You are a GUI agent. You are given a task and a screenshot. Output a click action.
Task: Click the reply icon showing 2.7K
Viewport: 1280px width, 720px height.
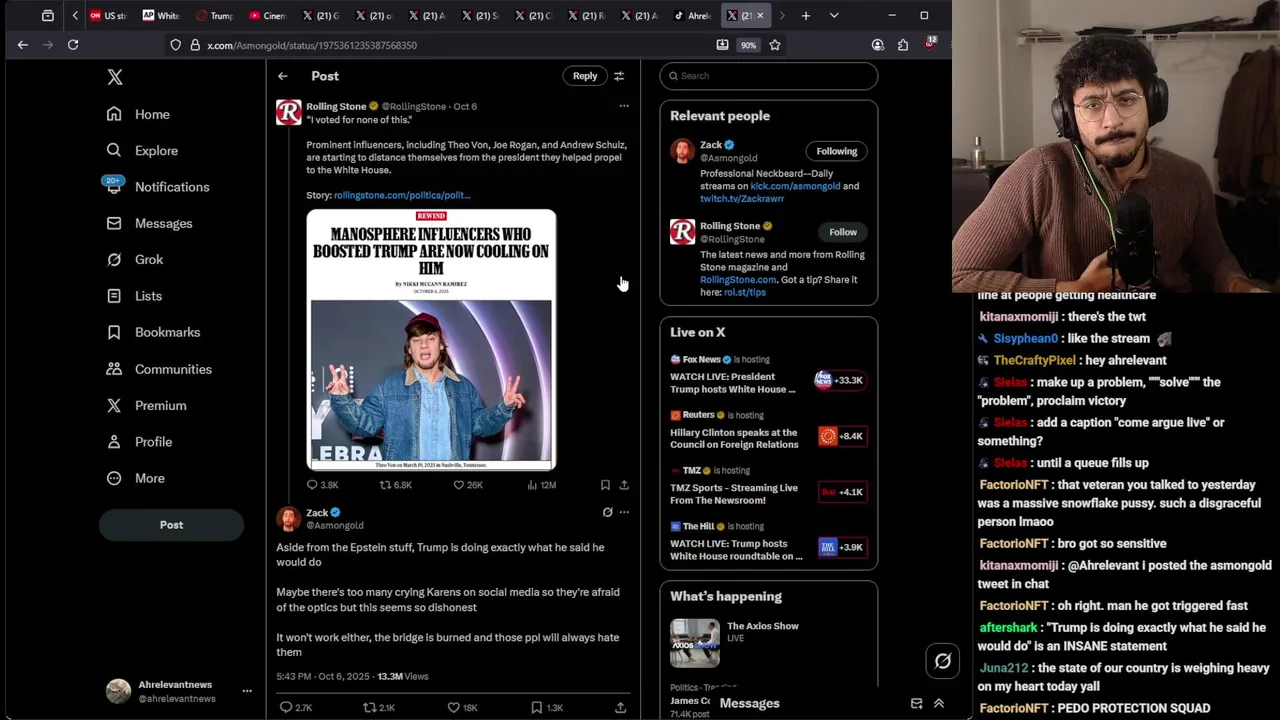pyautogui.click(x=286, y=707)
